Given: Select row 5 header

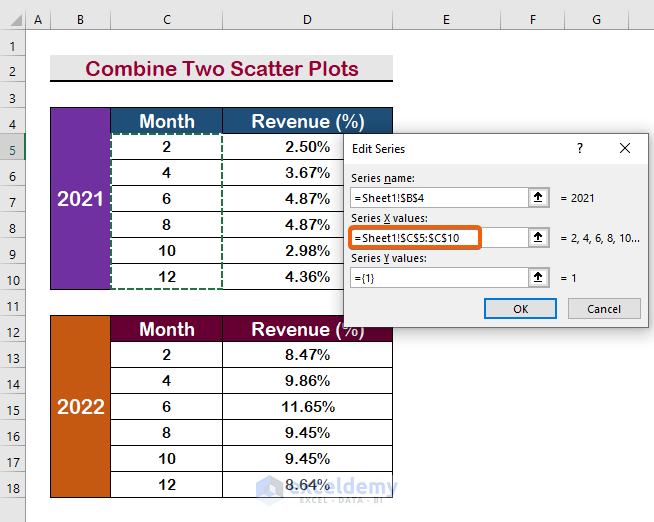Looking at the screenshot, I should (x=12, y=147).
